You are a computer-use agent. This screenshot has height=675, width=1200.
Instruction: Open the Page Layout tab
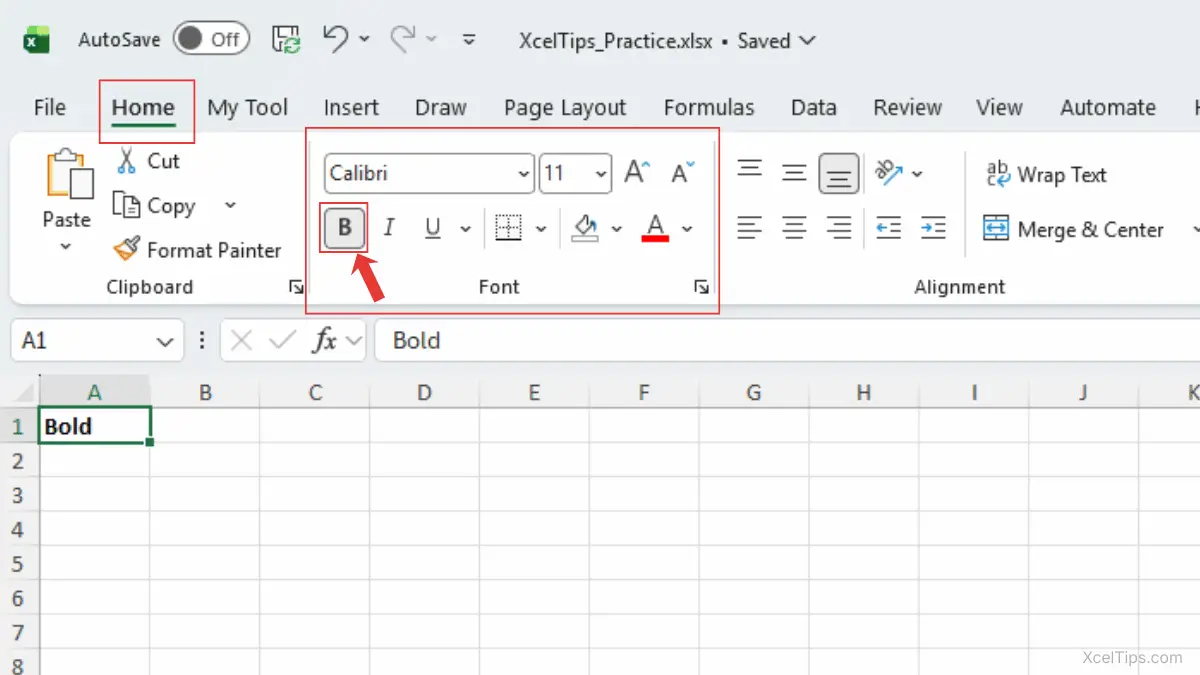tap(564, 108)
